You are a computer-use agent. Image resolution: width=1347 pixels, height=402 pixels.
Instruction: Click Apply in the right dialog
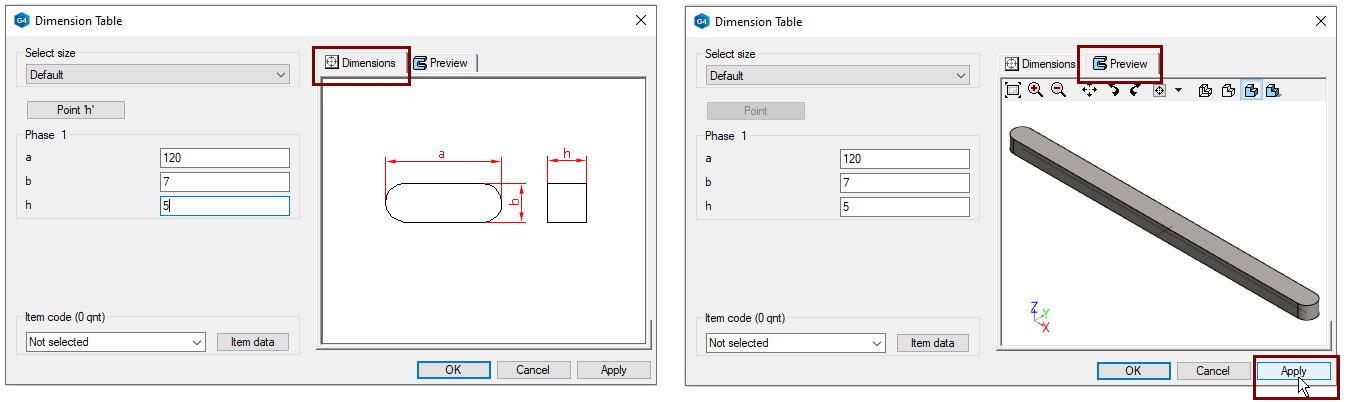(x=1293, y=371)
